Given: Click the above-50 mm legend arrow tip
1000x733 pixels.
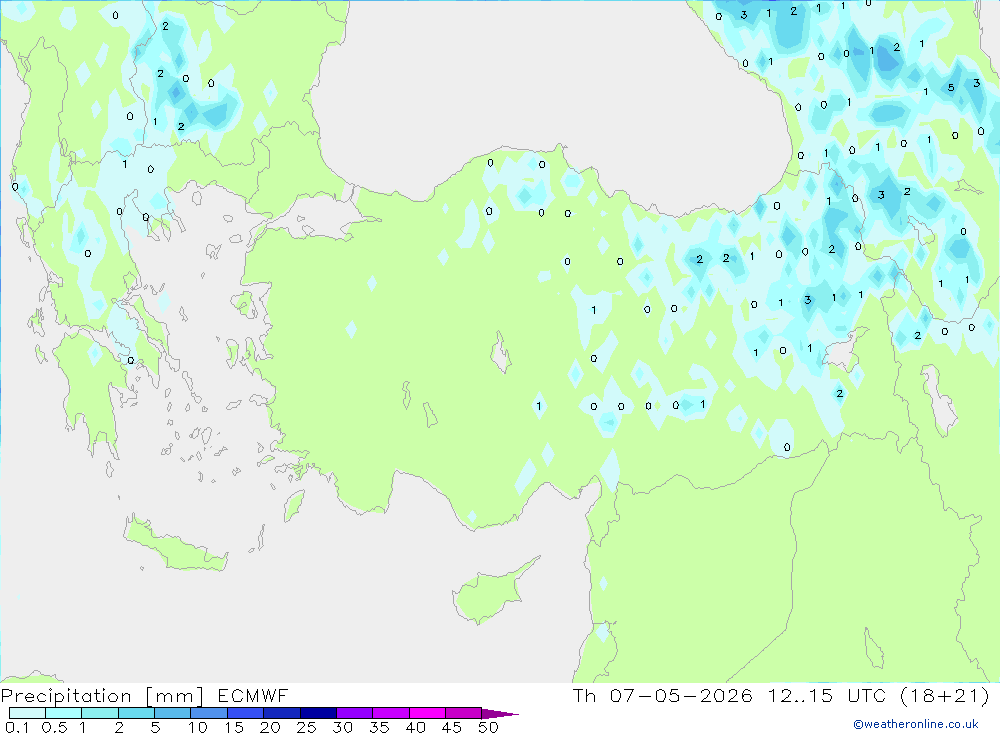Looking at the screenshot, I should pos(500,713).
